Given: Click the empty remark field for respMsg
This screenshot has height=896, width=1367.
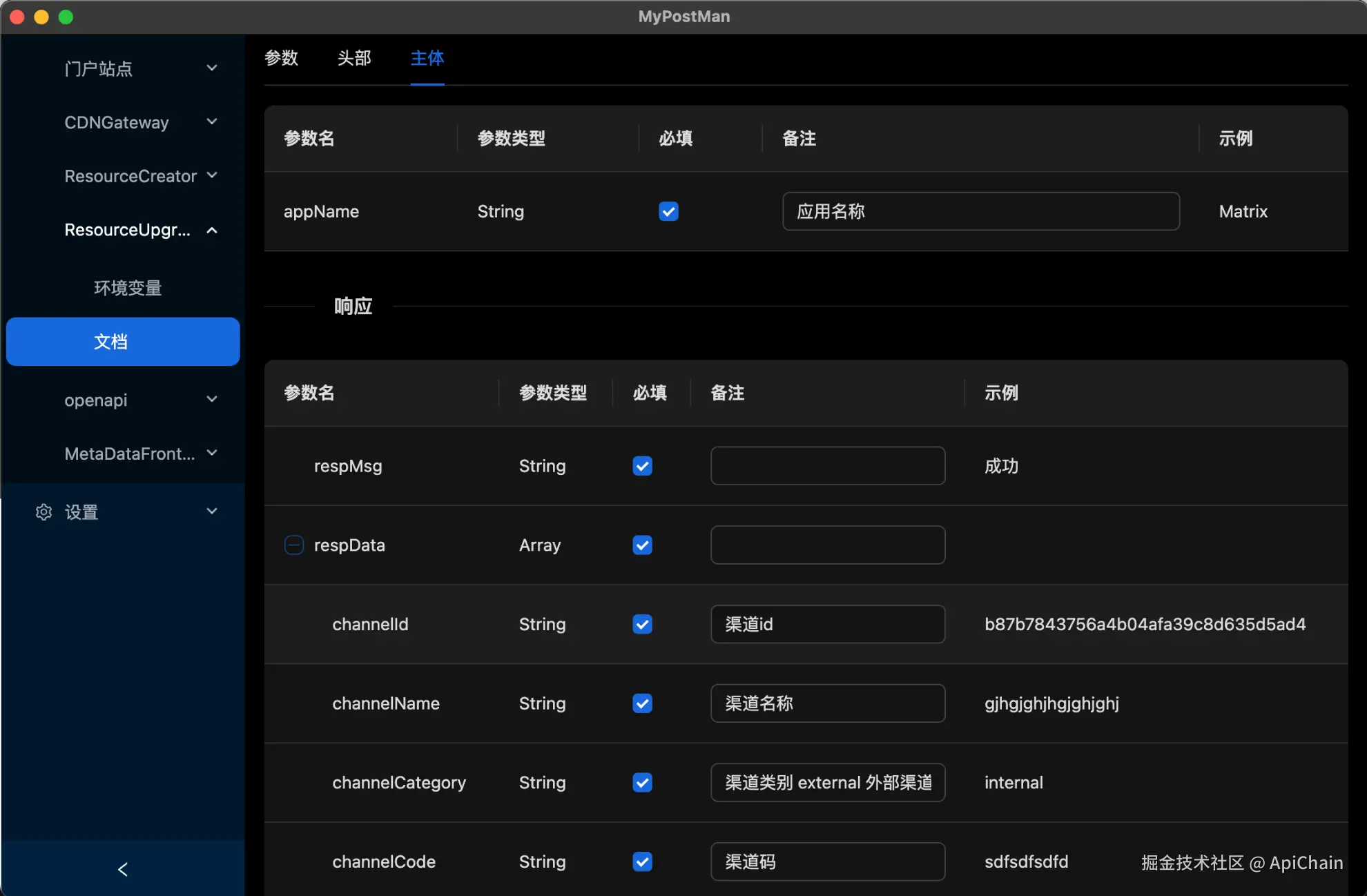Looking at the screenshot, I should [827, 466].
